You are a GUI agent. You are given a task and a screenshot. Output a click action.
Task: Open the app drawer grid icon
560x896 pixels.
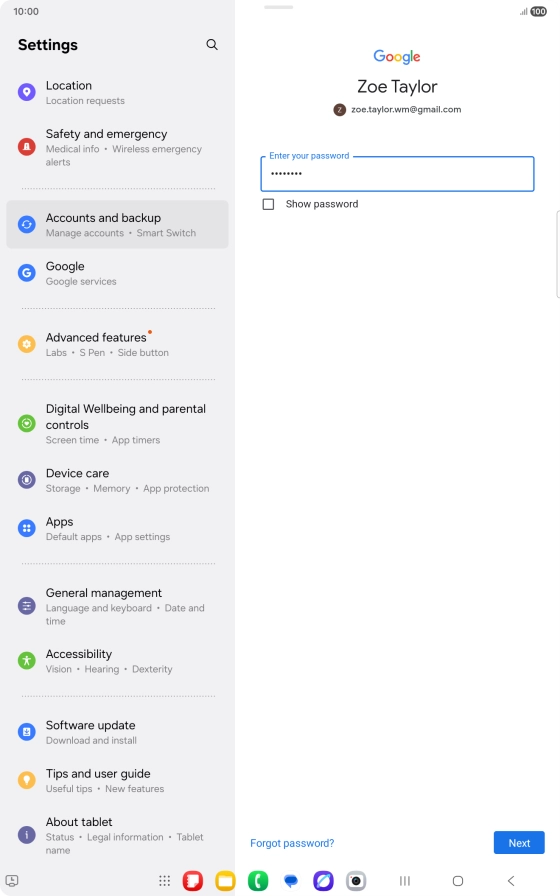165,881
